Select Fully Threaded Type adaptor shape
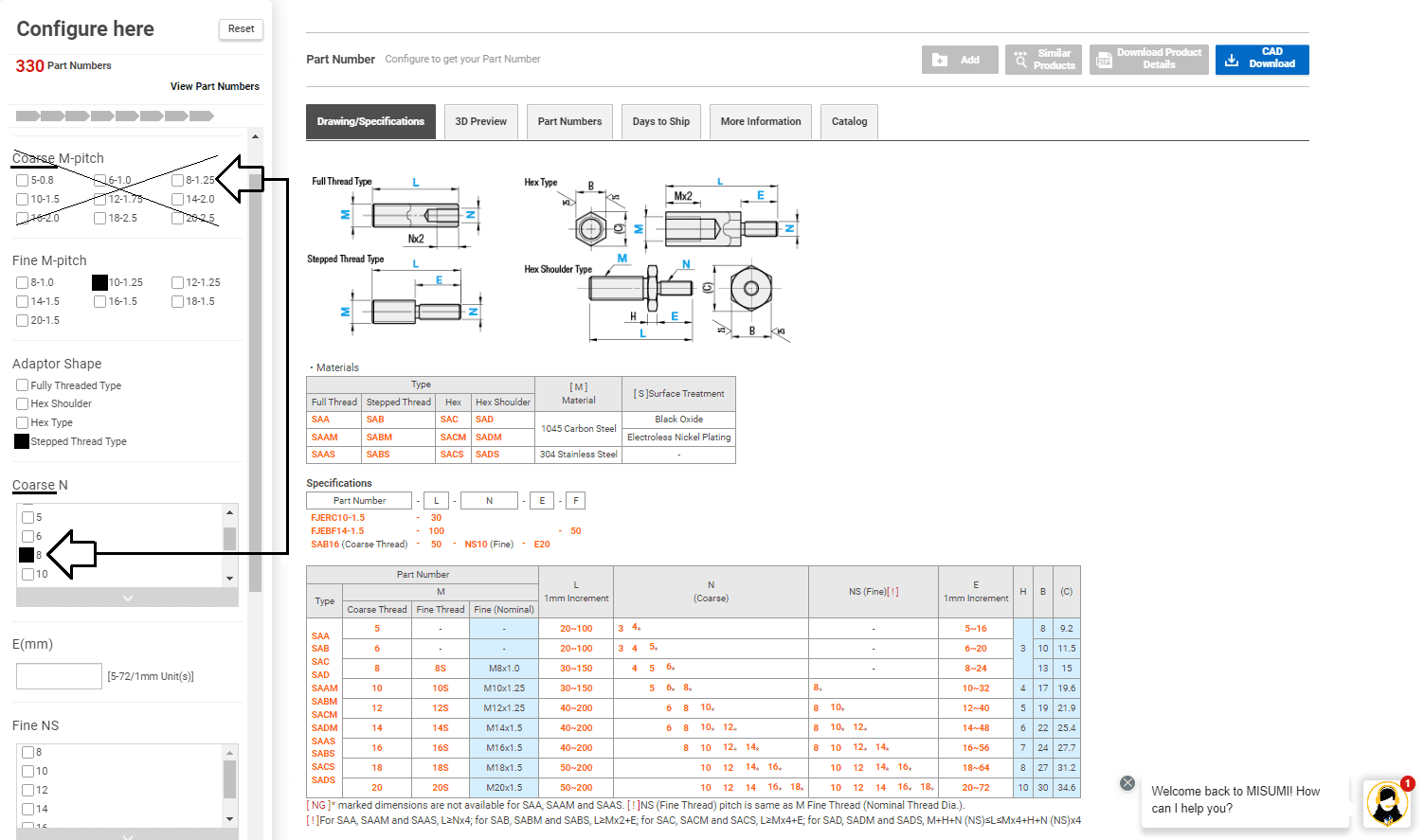The height and width of the screenshot is (840, 1424). click(x=23, y=385)
